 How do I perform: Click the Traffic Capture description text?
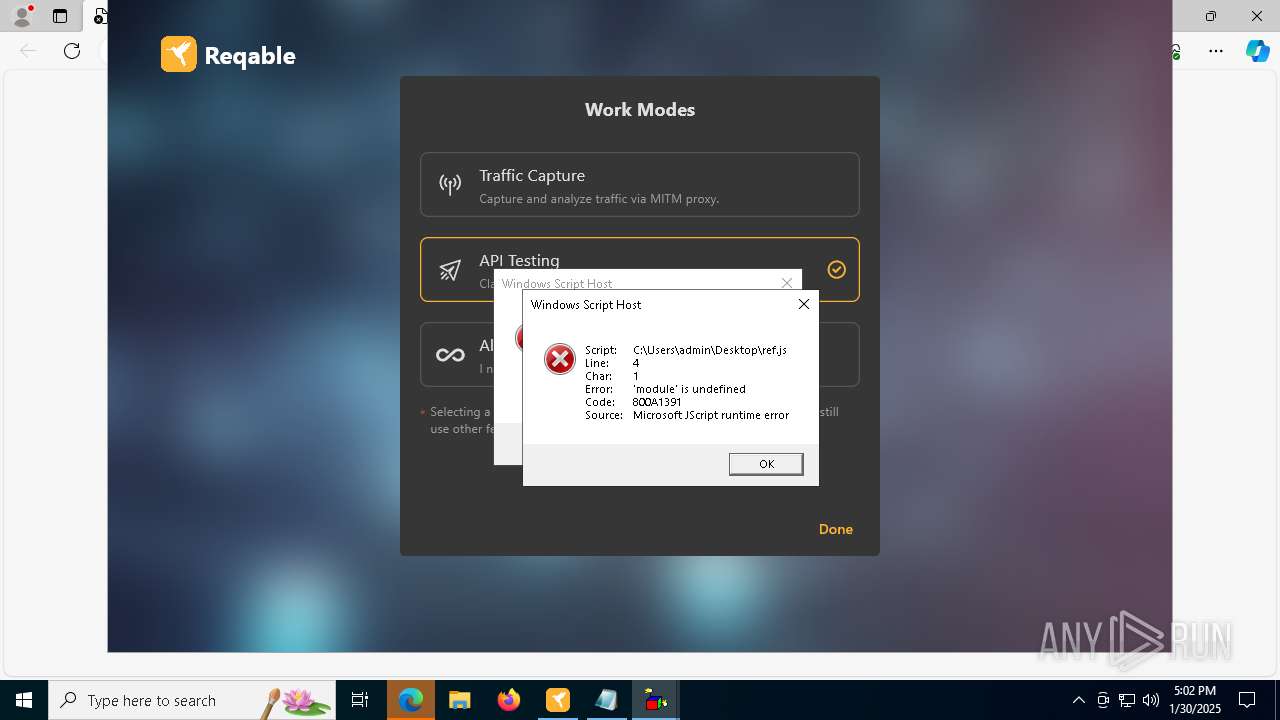pyautogui.click(x=599, y=198)
